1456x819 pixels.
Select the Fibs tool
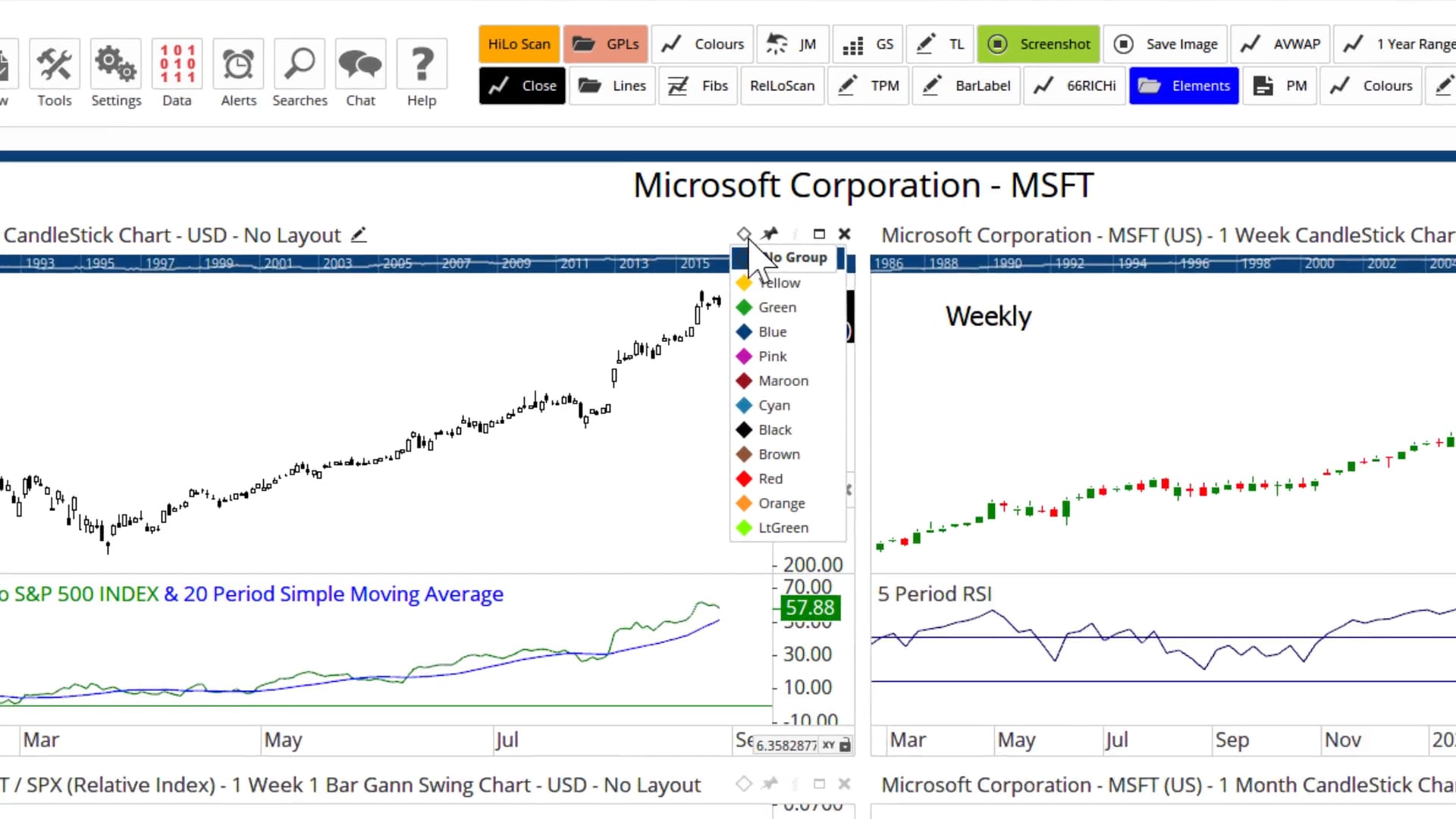click(x=698, y=86)
